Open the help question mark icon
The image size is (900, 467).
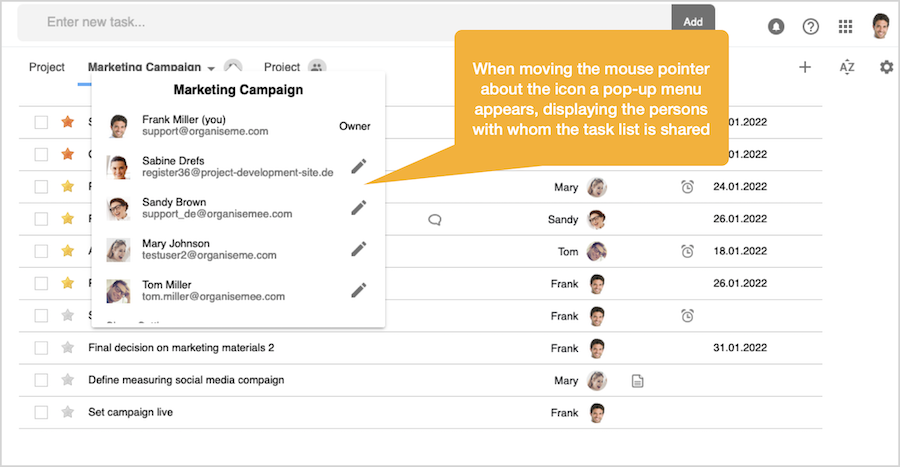coord(811,26)
